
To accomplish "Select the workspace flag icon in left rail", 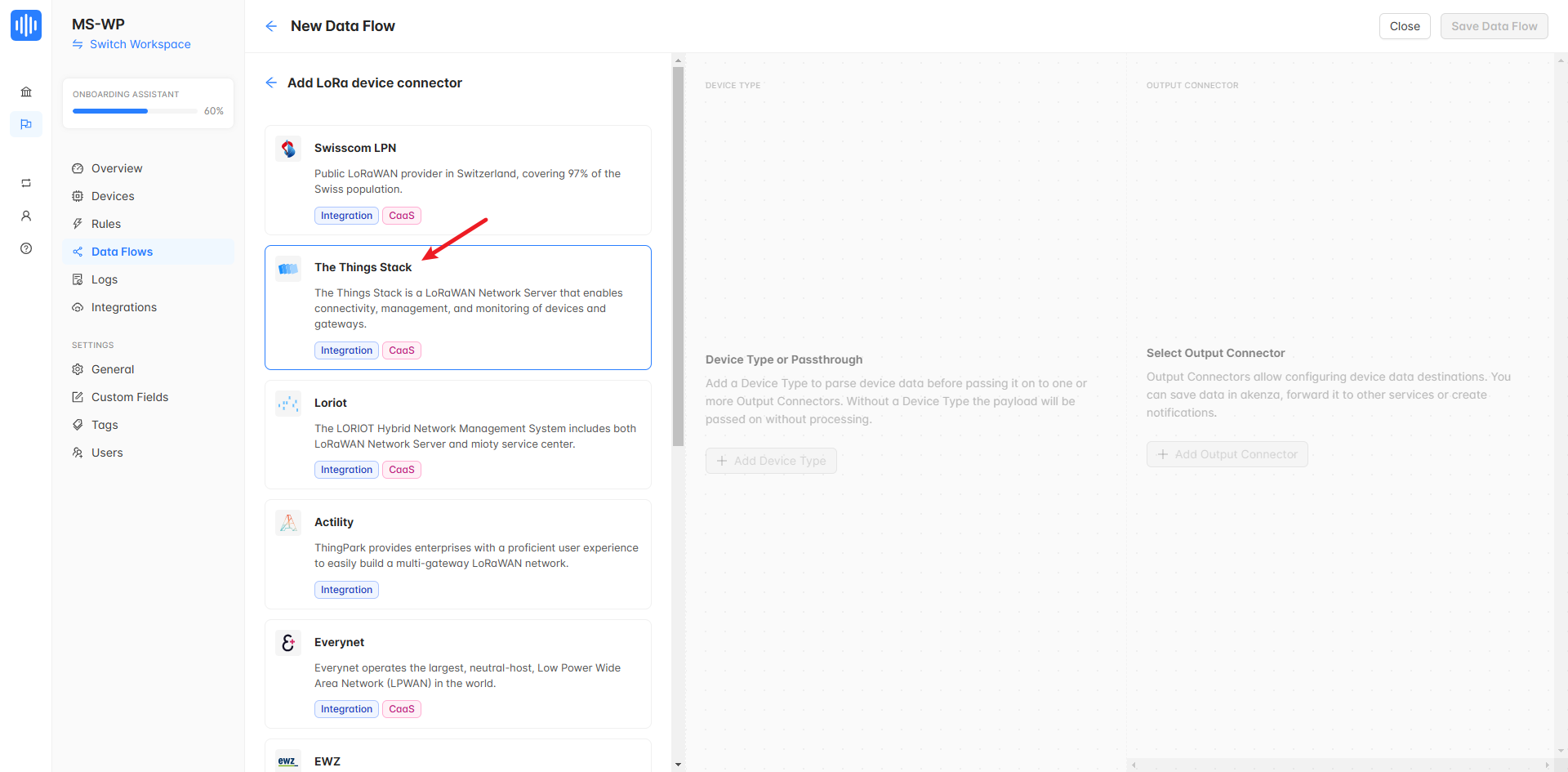I will click(x=26, y=124).
